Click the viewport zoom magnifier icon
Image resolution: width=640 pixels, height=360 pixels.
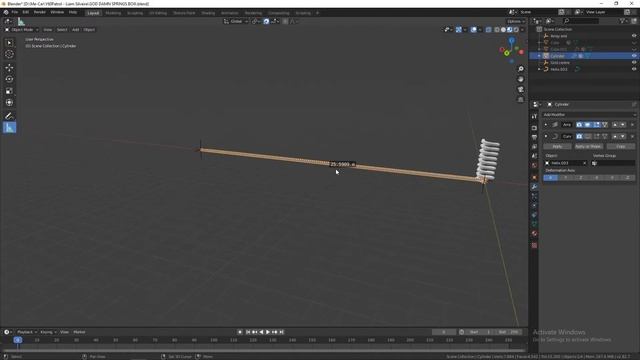coord(520,69)
